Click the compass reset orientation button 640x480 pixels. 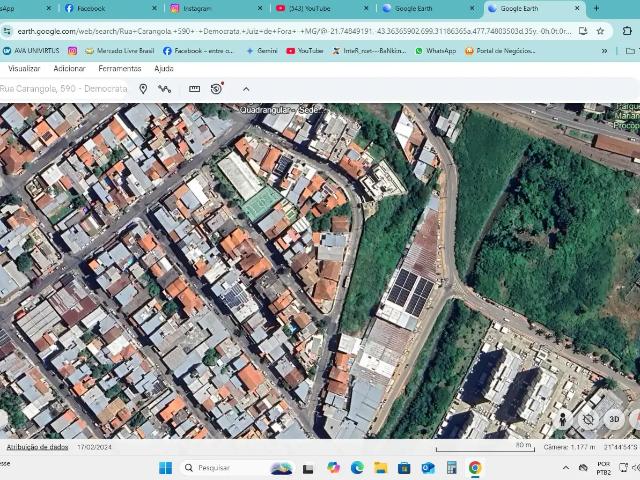pos(588,419)
